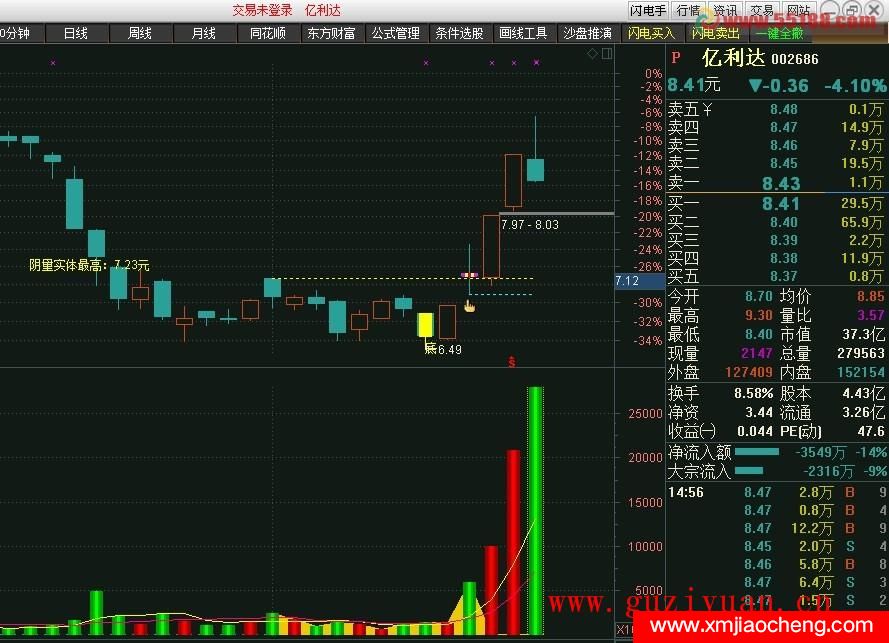Switch to the 日线 period tab
This screenshot has width=889, height=643.
click(75, 33)
